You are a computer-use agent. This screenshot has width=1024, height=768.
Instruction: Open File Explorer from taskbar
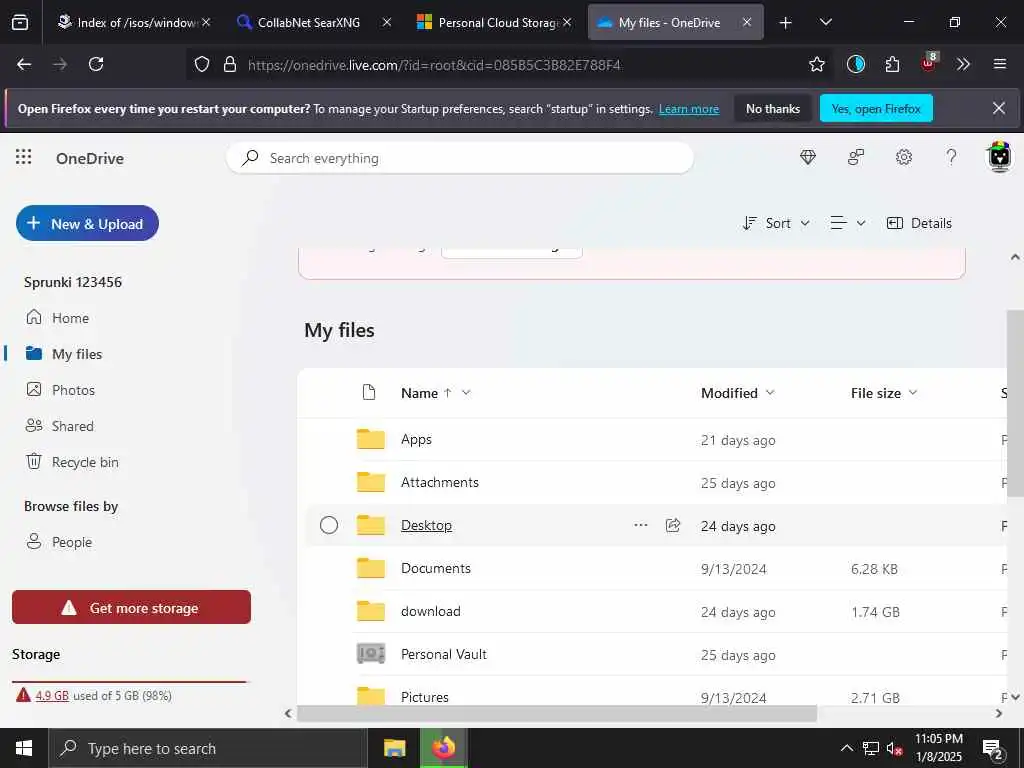coord(394,748)
